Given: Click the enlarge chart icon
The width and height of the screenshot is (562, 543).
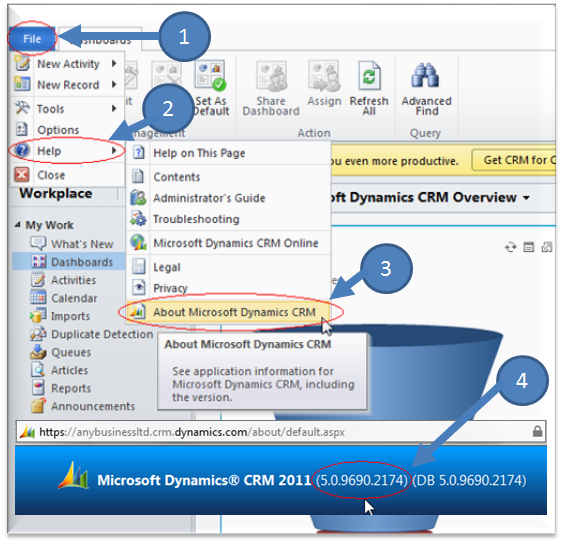Looking at the screenshot, I should 547,247.
